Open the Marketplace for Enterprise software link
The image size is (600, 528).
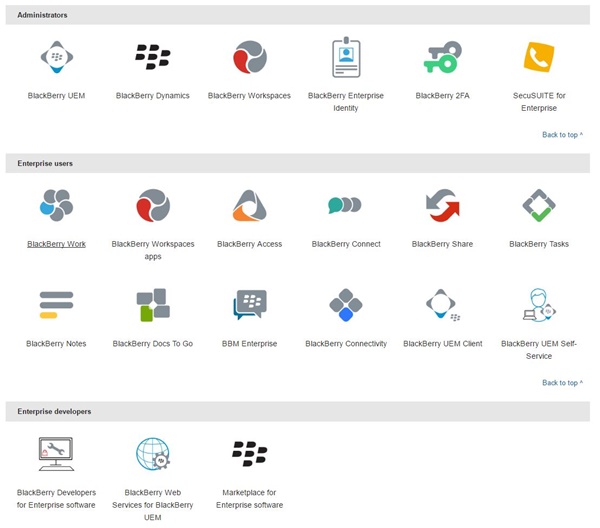(249, 498)
